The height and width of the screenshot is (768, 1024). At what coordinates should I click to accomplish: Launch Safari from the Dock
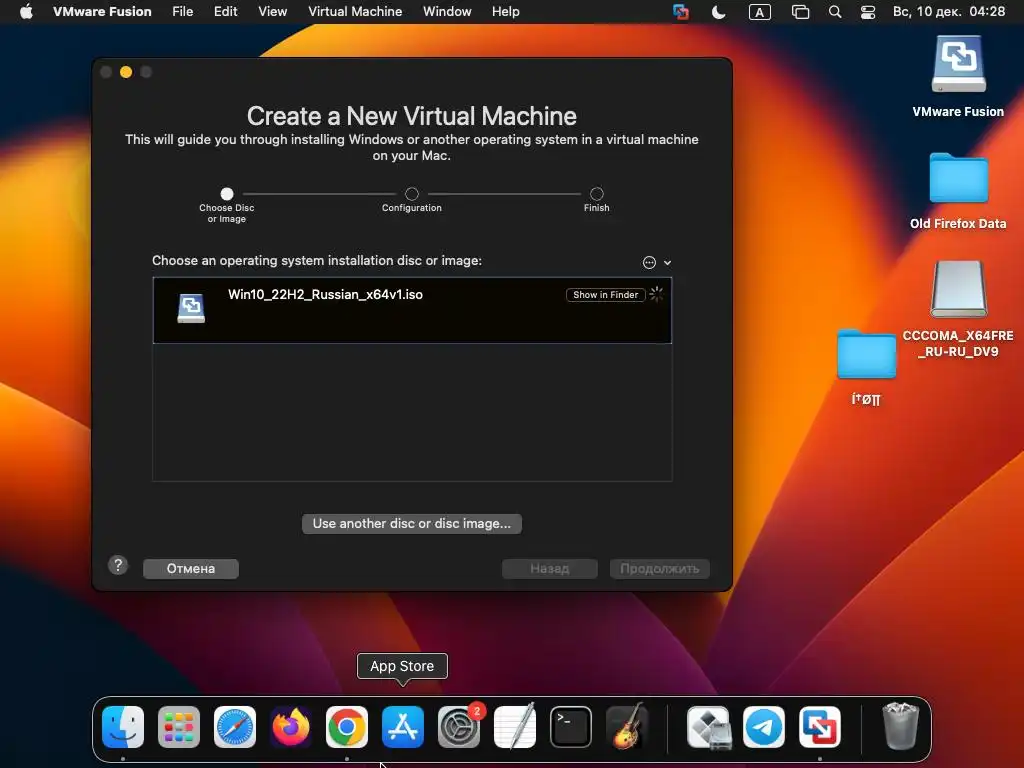click(x=235, y=726)
